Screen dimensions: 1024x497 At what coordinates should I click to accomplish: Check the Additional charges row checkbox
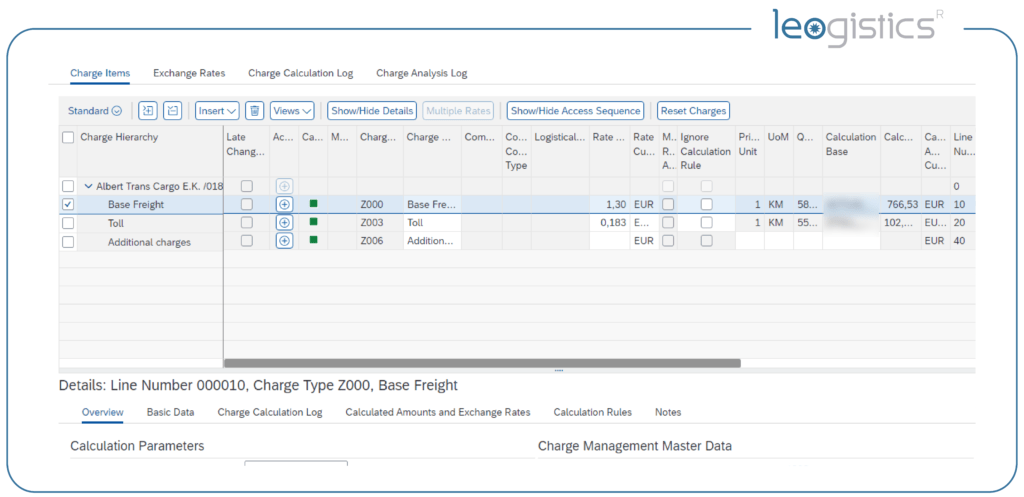[x=68, y=242]
